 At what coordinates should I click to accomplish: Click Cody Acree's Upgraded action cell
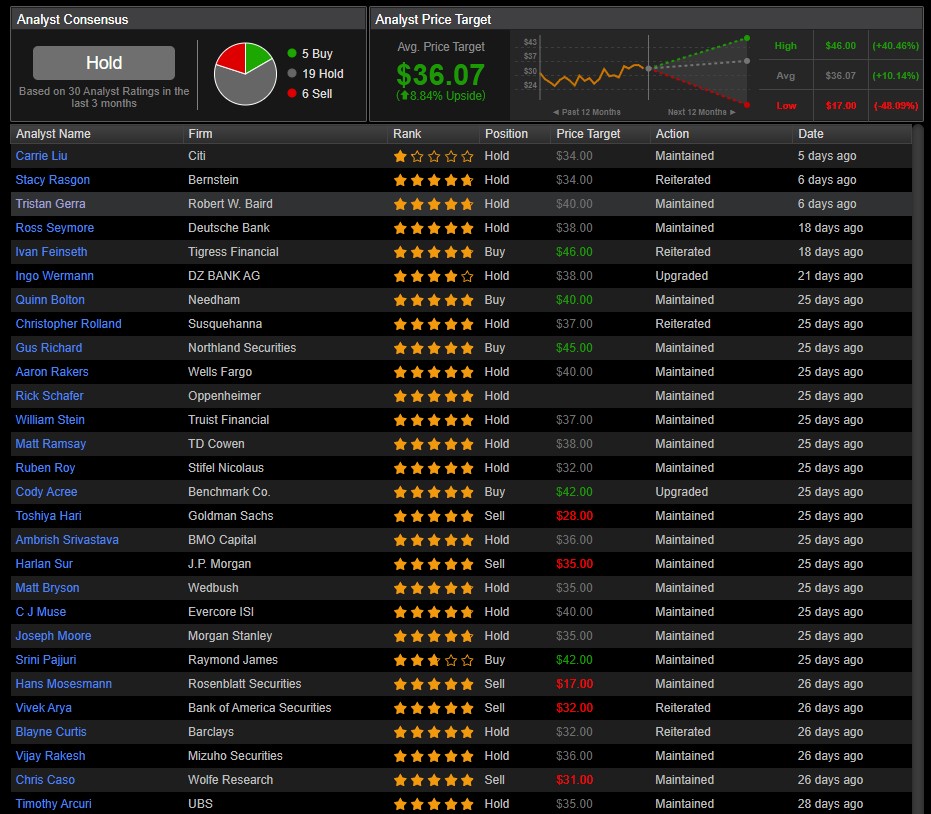pyautogui.click(x=682, y=492)
